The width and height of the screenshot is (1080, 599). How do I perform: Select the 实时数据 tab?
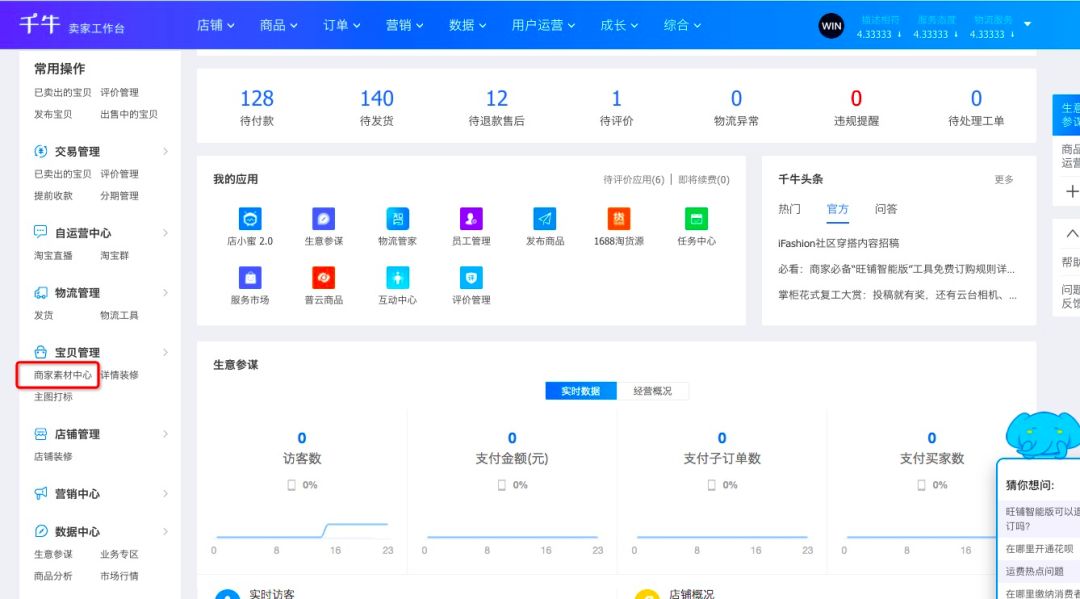point(581,391)
